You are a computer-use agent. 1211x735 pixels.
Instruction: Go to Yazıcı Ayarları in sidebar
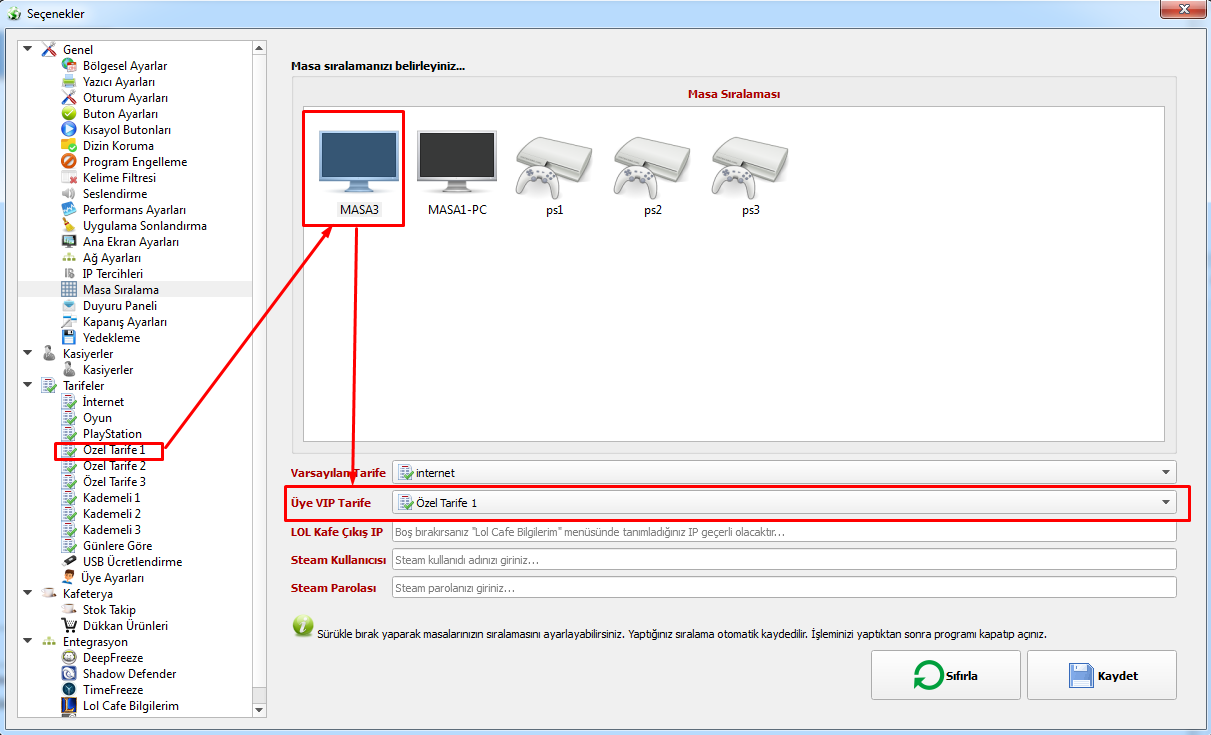click(x=118, y=82)
